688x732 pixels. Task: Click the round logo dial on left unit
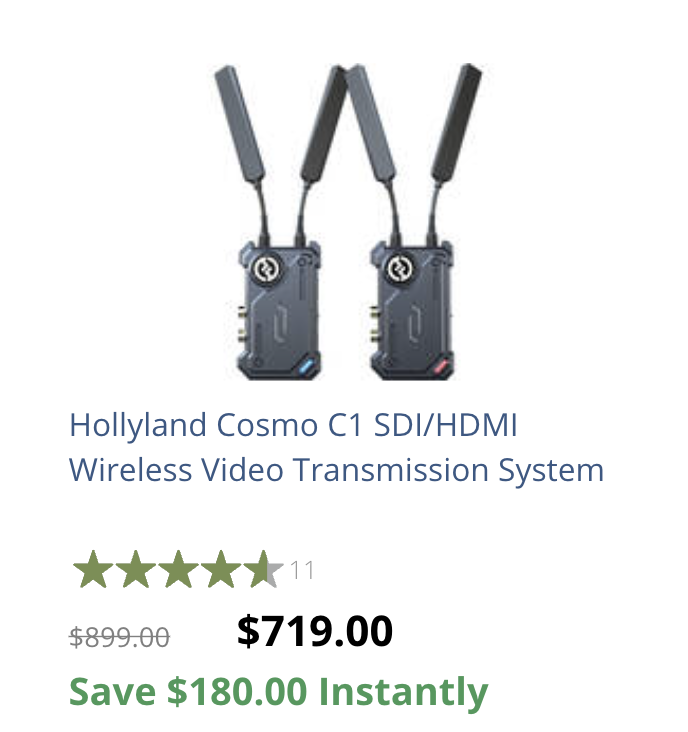(267, 269)
